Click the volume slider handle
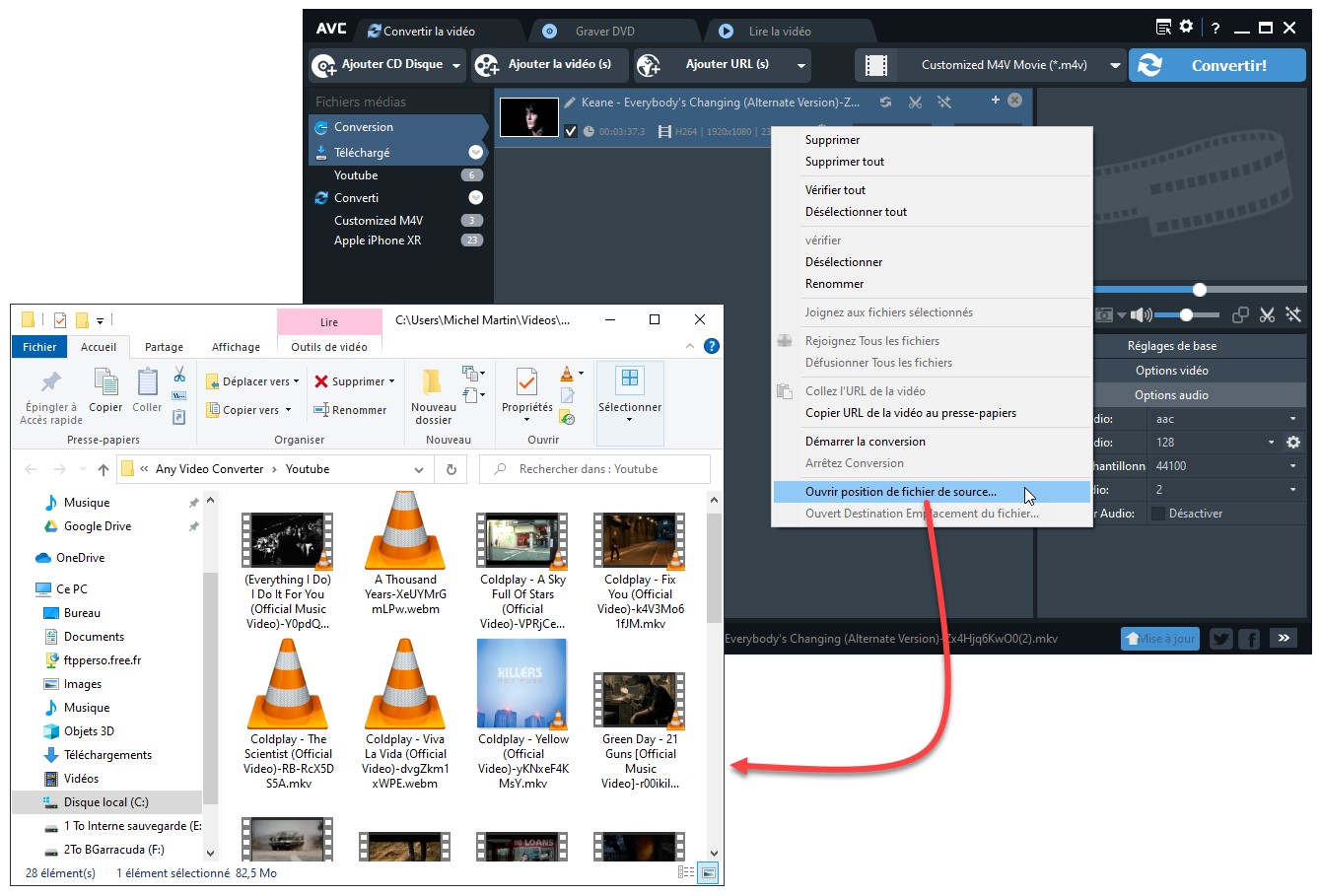 1186,315
